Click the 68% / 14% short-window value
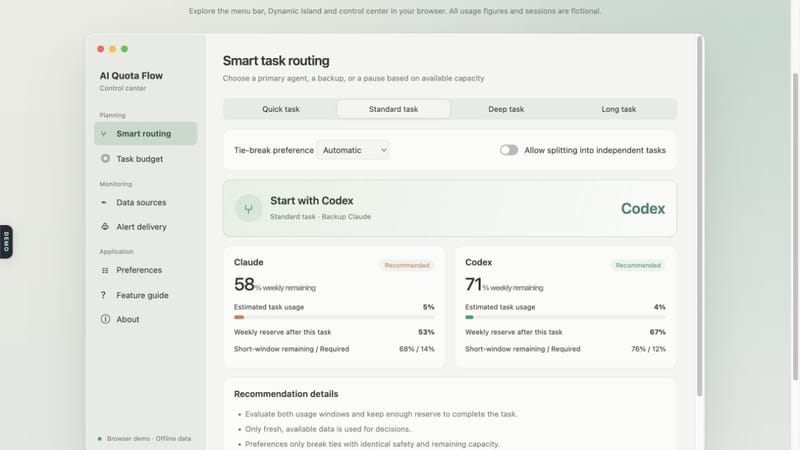Screen dimensions: 800x450 (x=417, y=349)
